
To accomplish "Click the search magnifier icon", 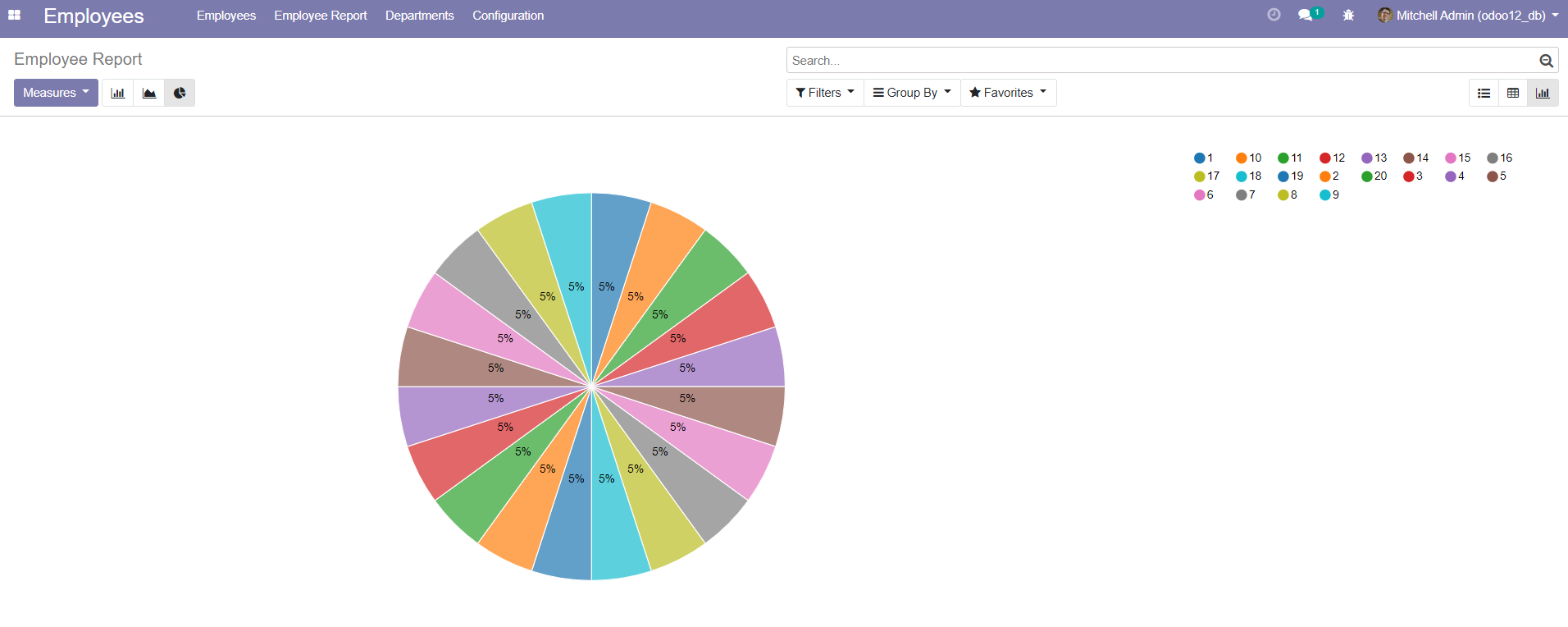I will click(x=1546, y=61).
